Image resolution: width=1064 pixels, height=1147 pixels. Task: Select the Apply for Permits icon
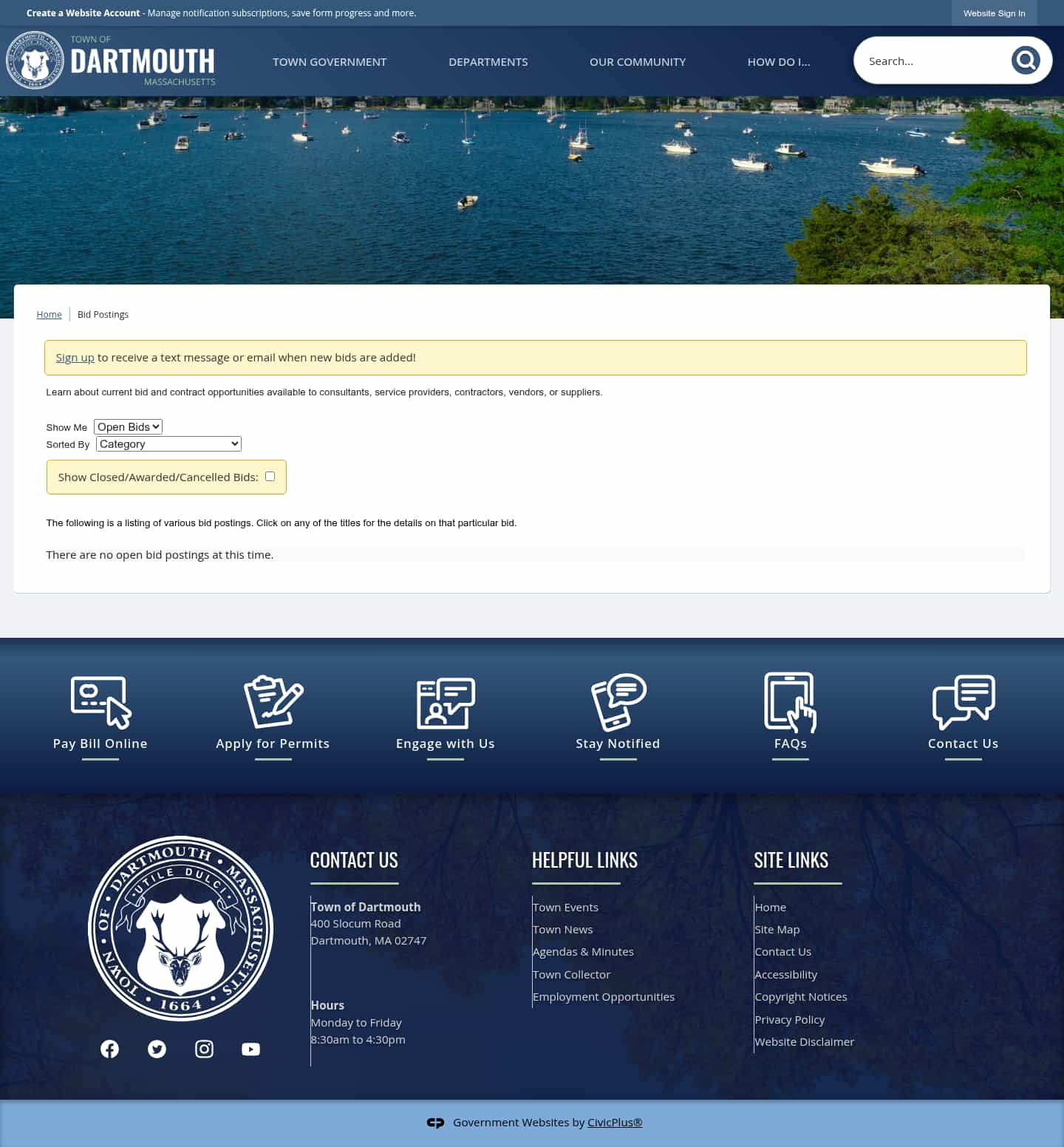click(272, 702)
